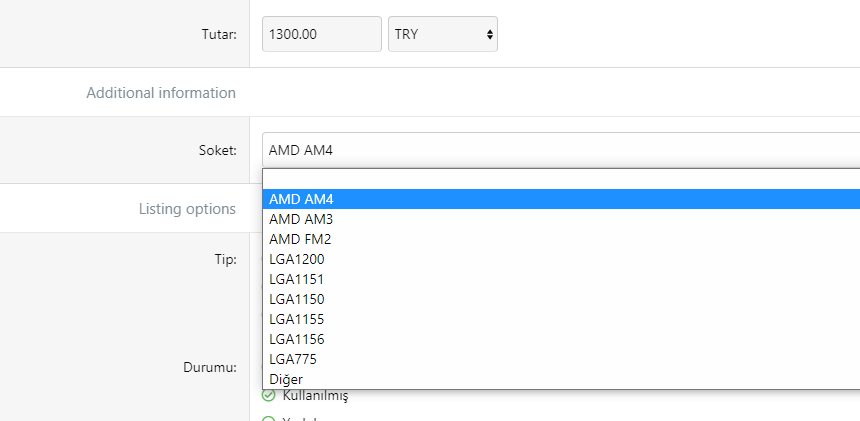Select the Kullanılmış radio button
860x421 pixels.
pyautogui.click(x=268, y=396)
